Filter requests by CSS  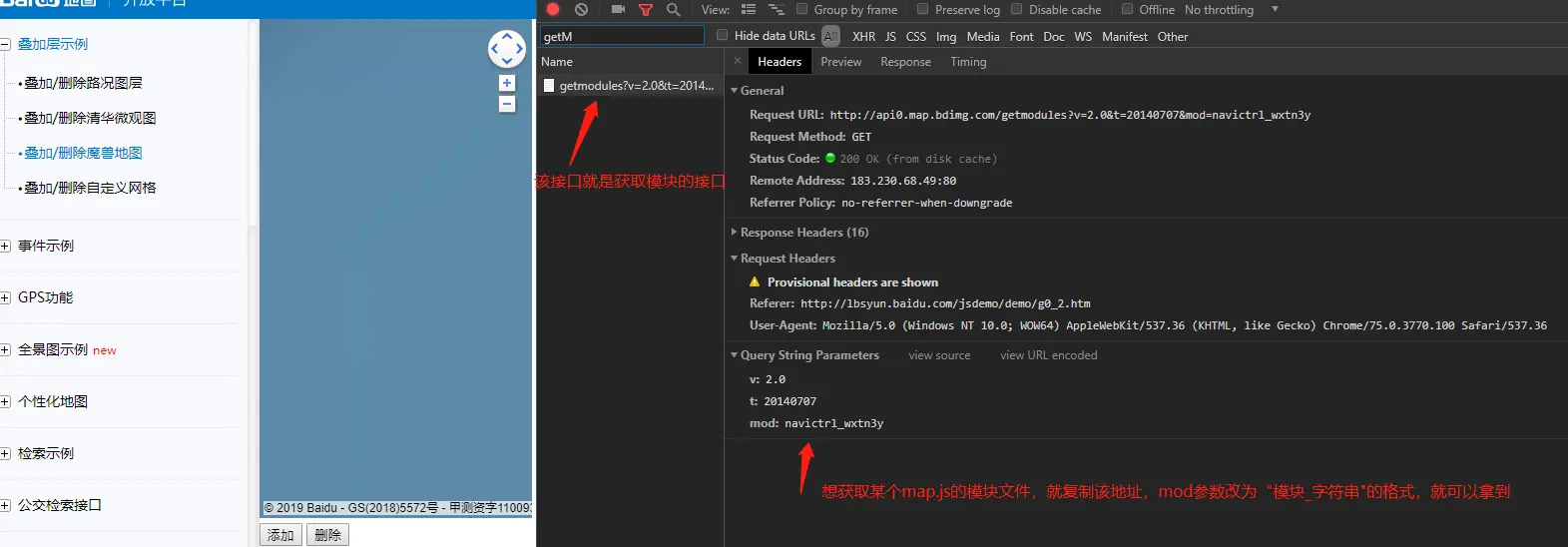pos(916,37)
